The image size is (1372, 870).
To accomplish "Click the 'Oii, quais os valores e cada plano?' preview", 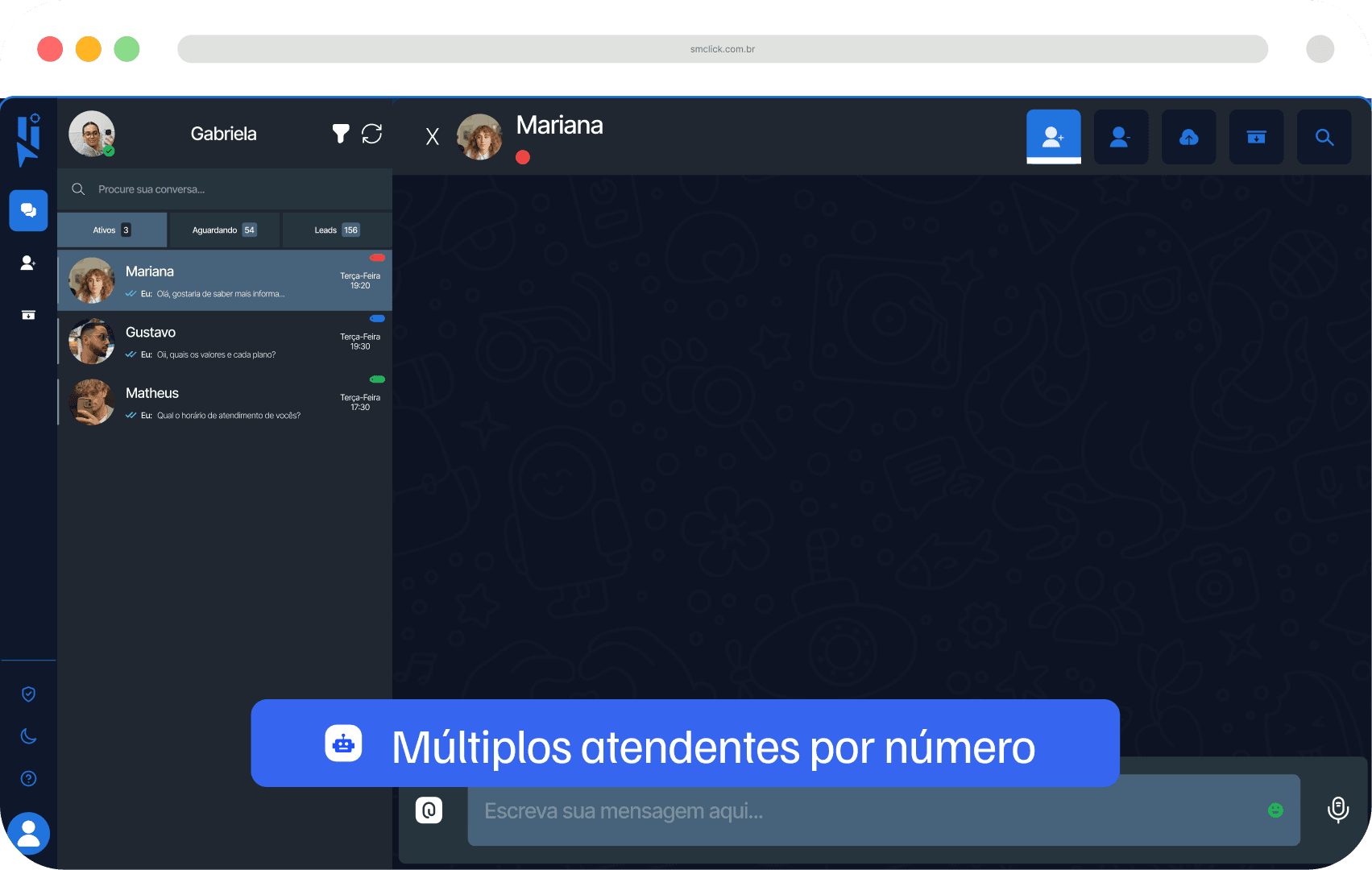I will 216,354.
